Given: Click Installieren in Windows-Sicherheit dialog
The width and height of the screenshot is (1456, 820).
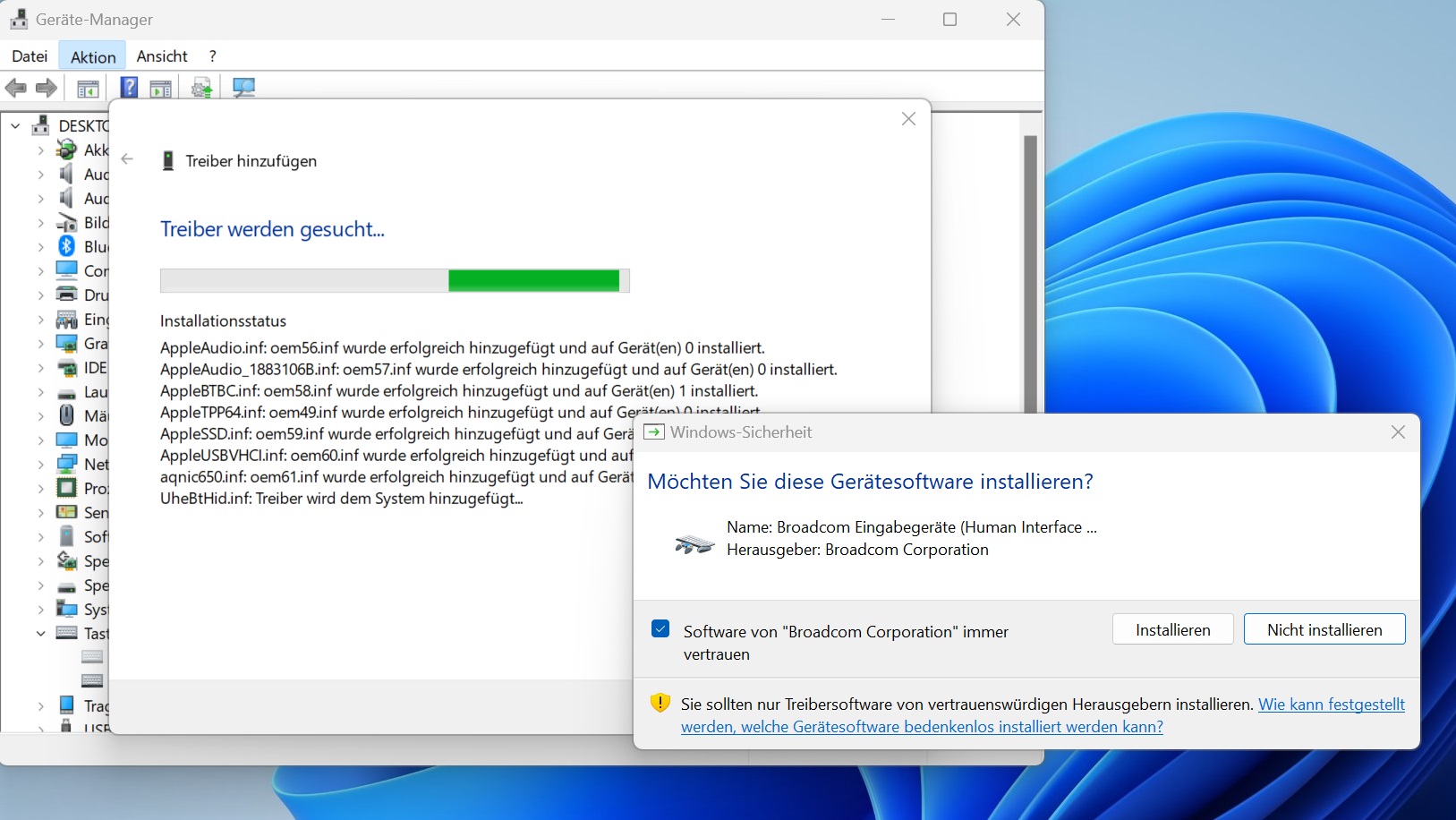Looking at the screenshot, I should pos(1173,629).
